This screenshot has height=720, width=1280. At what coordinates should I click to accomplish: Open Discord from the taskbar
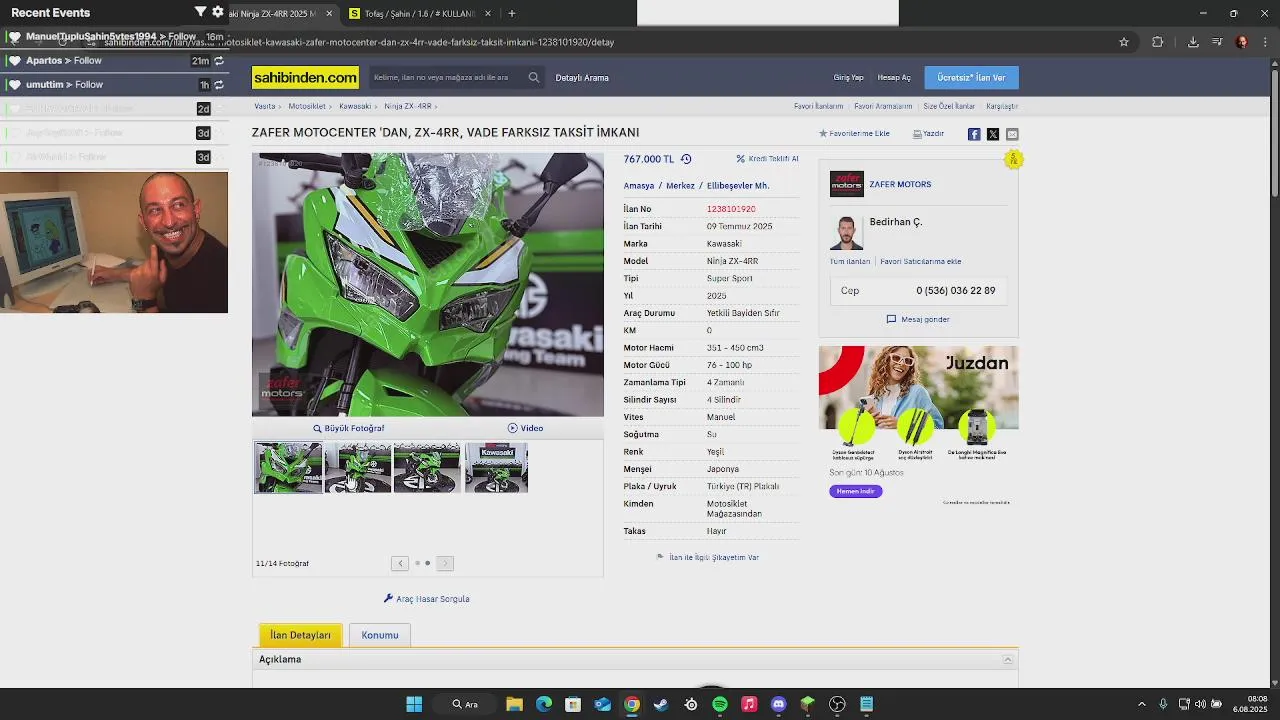[779, 704]
